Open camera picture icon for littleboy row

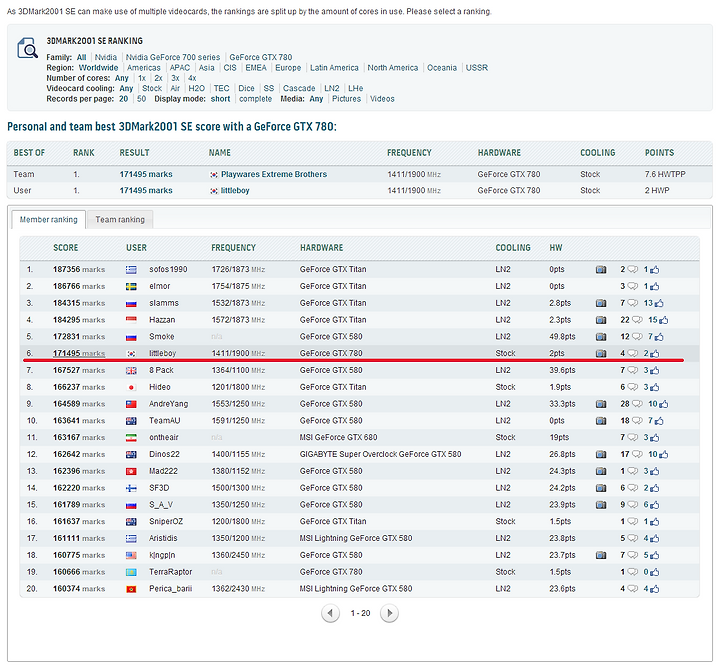coord(601,353)
